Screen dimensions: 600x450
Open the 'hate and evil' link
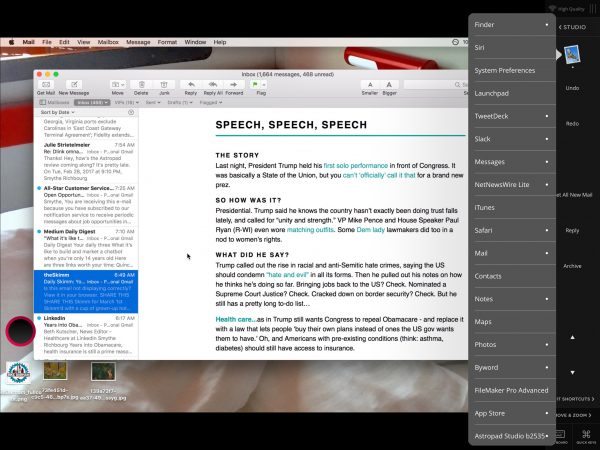pyautogui.click(x=287, y=275)
